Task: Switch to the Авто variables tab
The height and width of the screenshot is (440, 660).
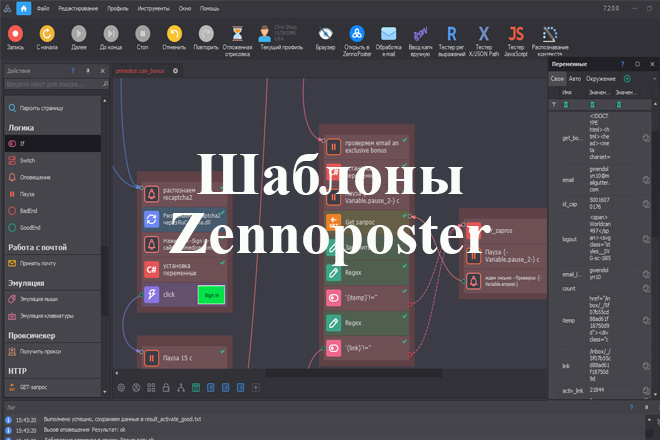Action: click(x=575, y=79)
